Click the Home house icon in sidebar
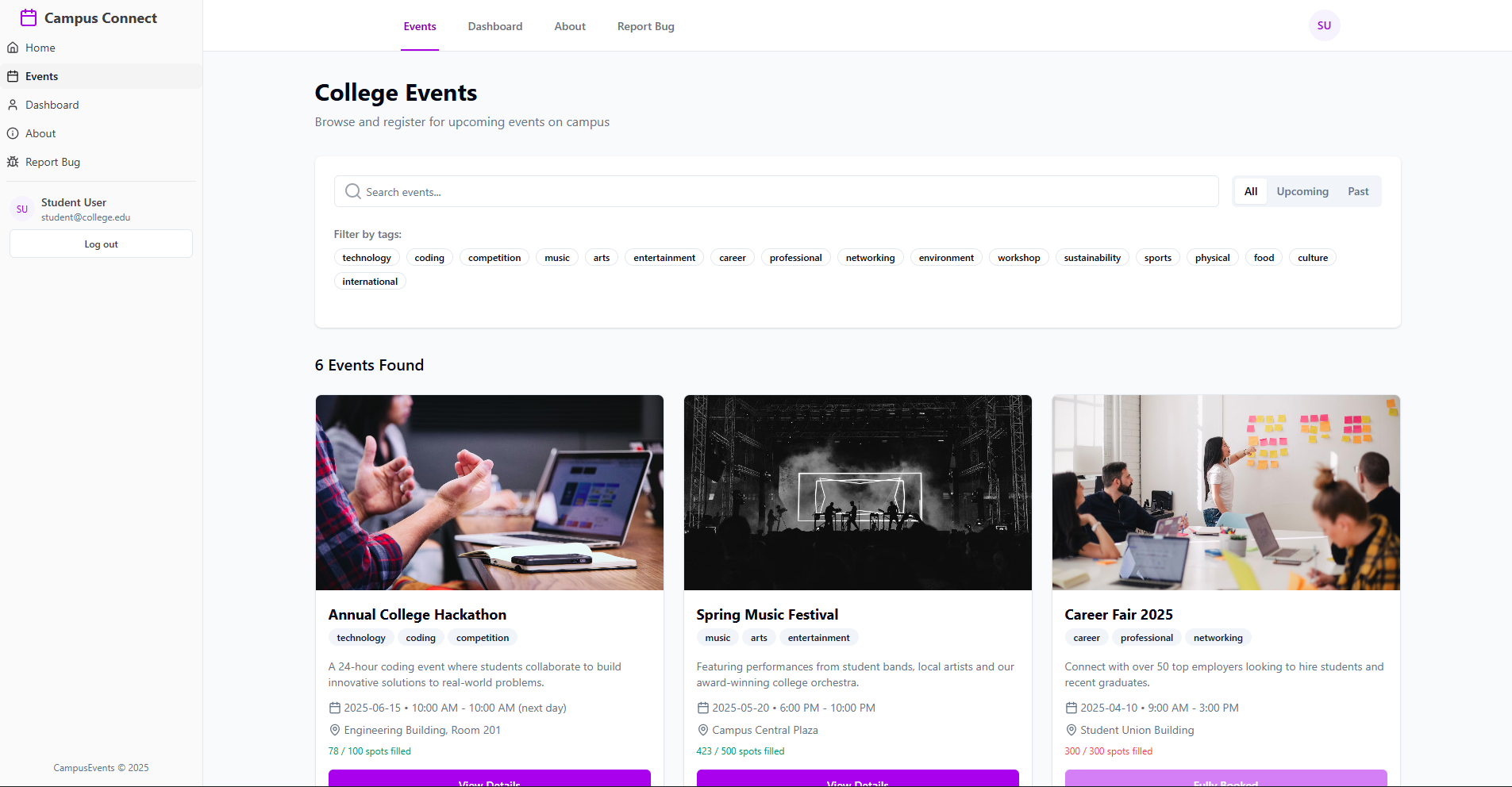 point(13,48)
